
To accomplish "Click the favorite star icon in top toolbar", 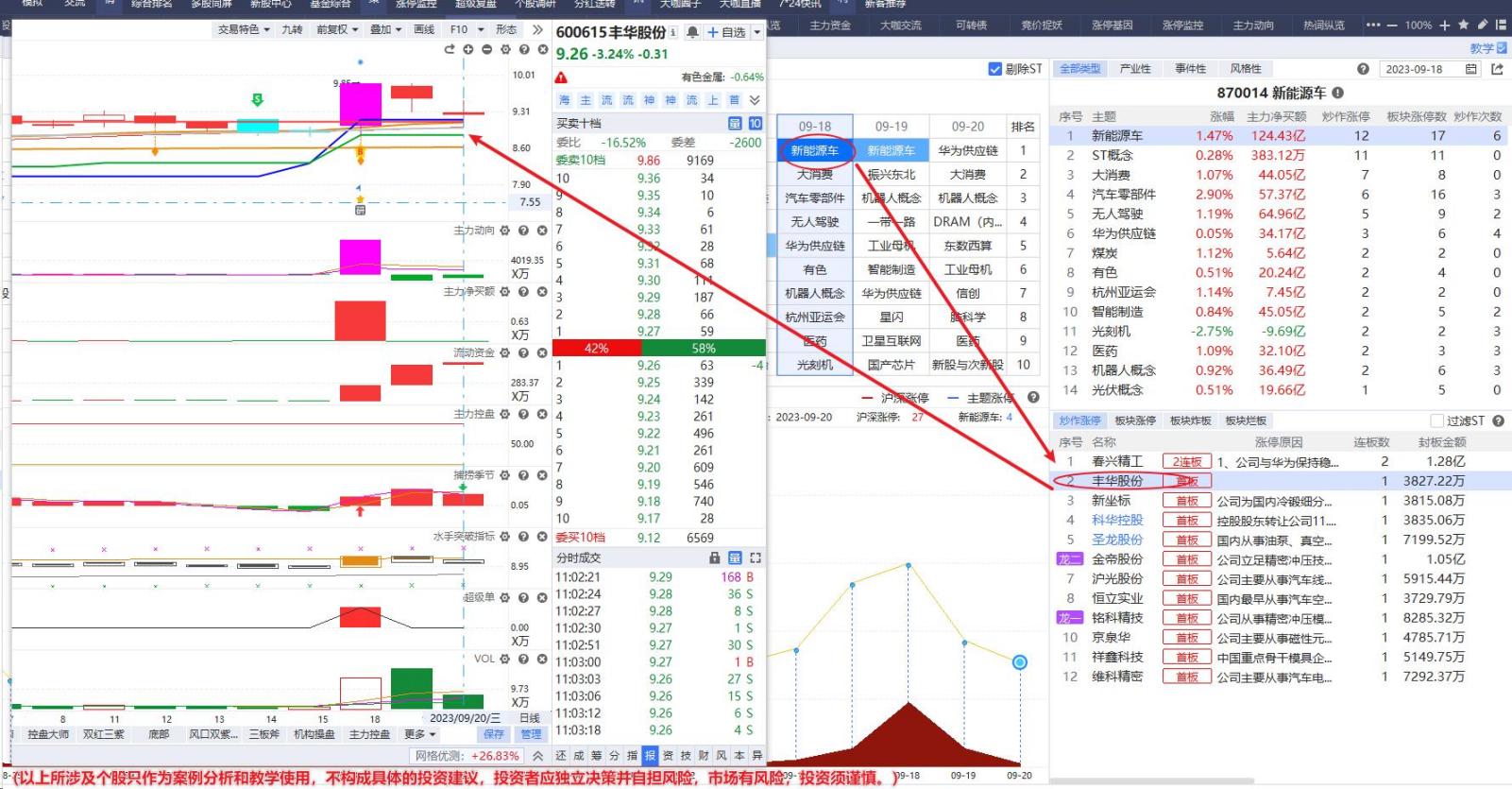I will pos(1464,25).
